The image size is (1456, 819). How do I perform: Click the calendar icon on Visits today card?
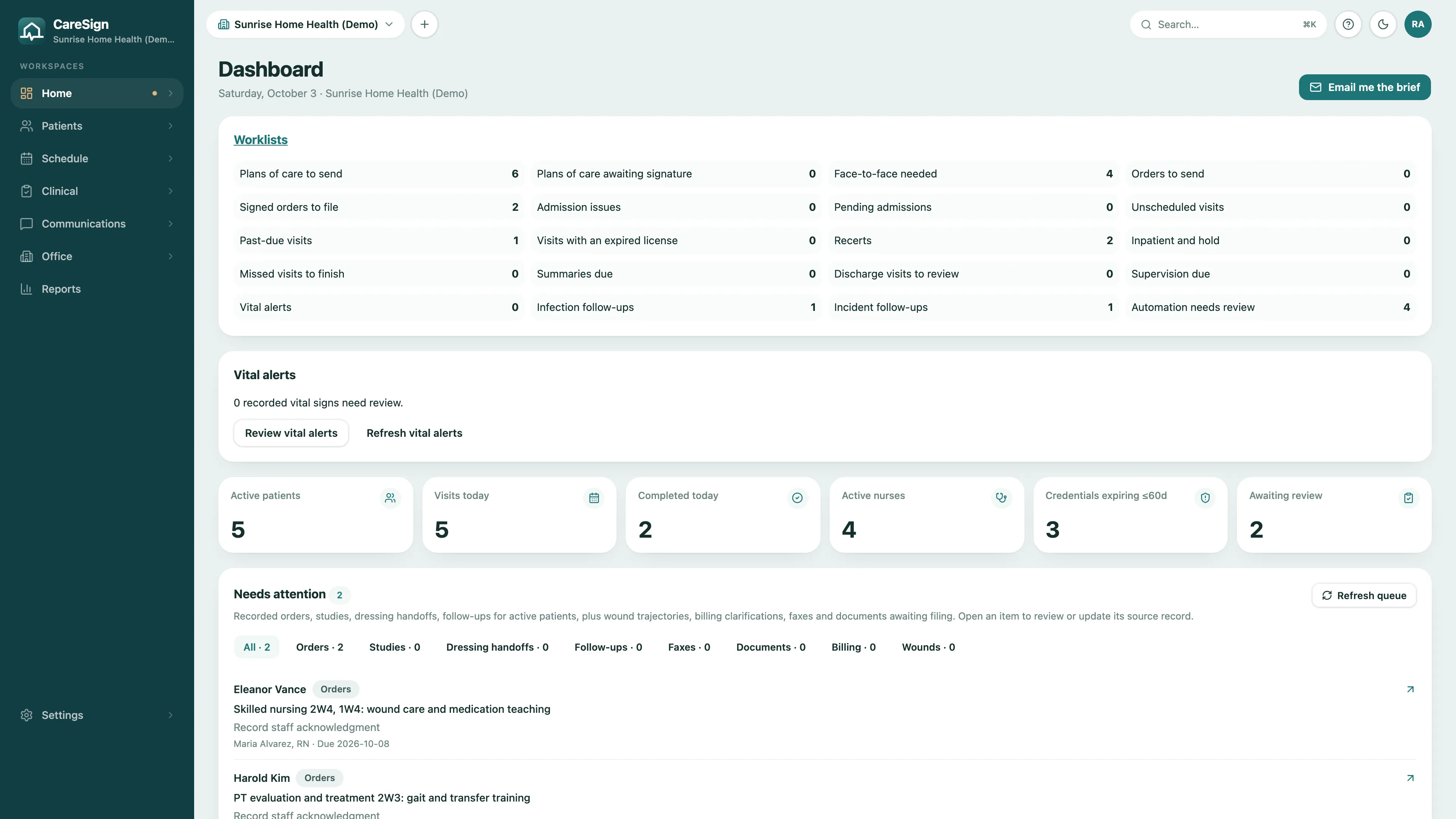(x=594, y=498)
